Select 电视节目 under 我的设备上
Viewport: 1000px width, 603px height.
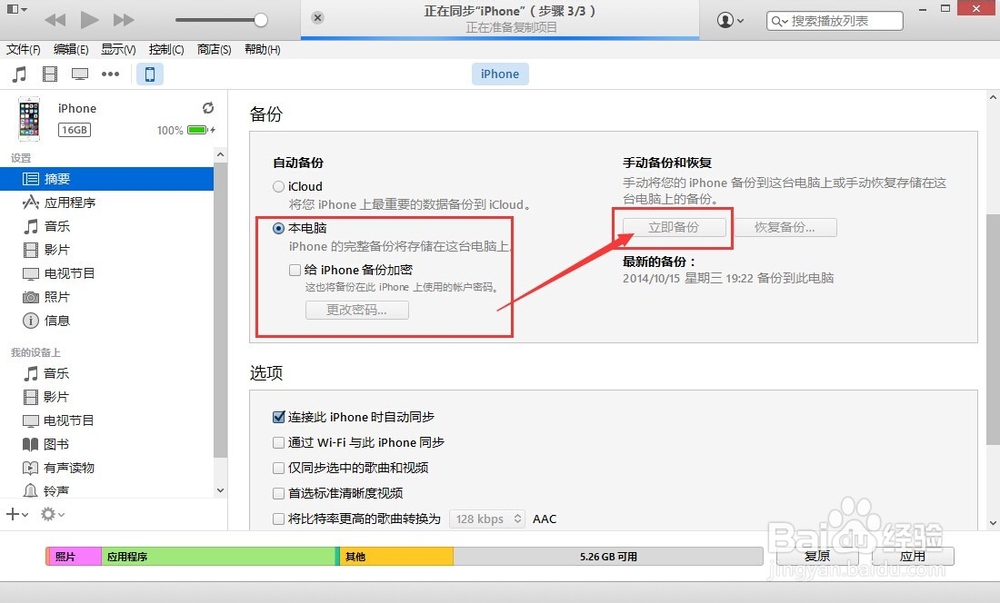point(107,421)
